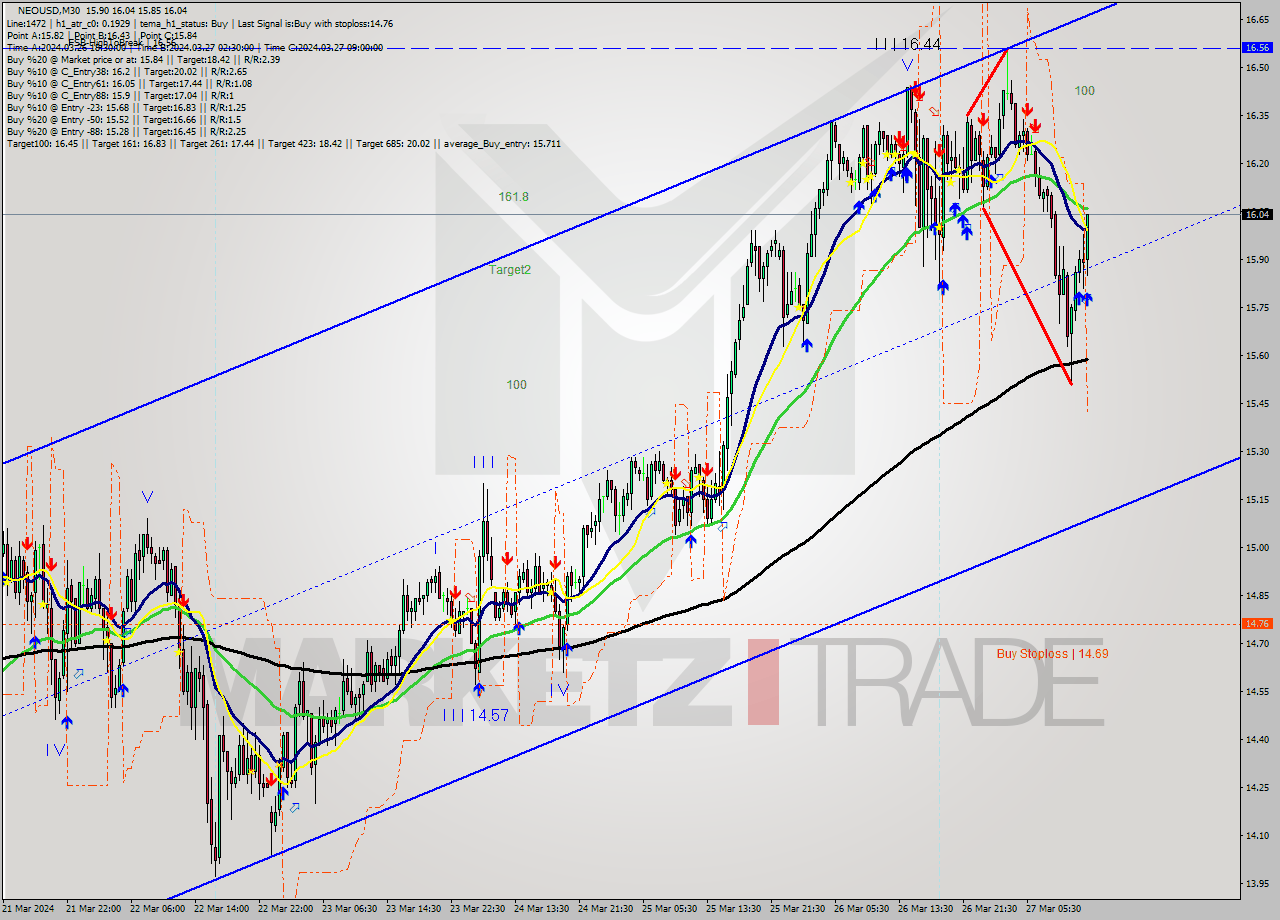Screen dimensions: 1280x920
Task: Click the '22 Mar 14:00' time axis label
Action: 221,909
